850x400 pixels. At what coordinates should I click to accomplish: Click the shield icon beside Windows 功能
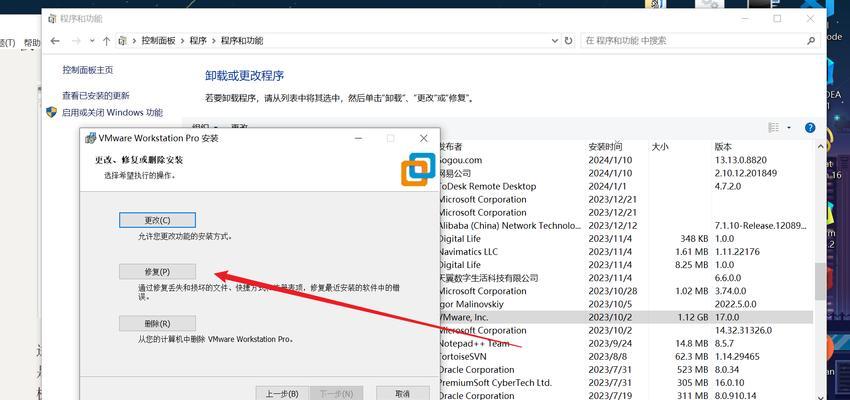[x=51, y=113]
